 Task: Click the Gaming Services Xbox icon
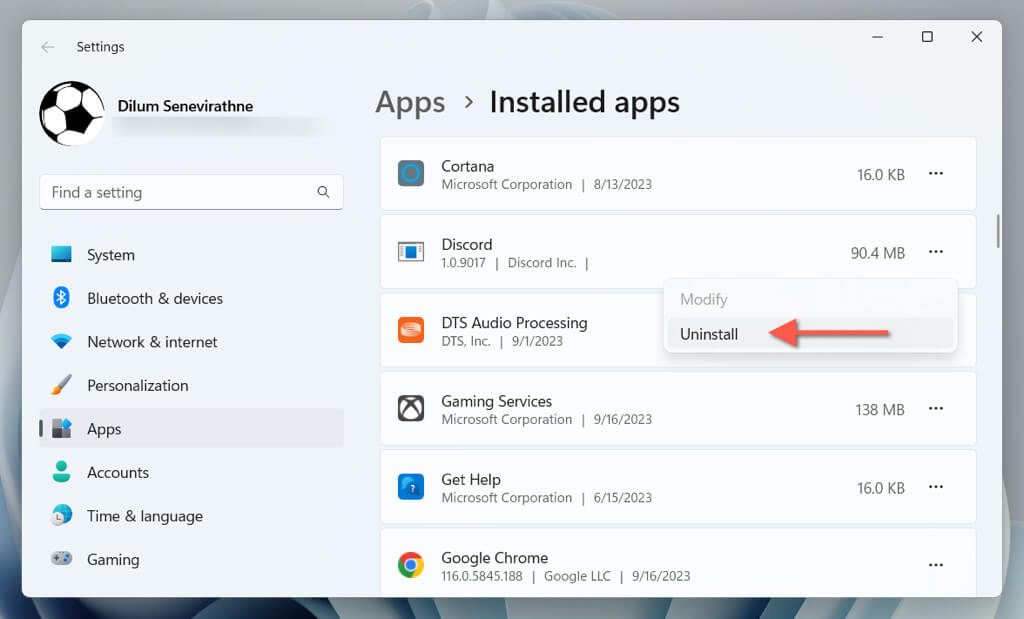[x=410, y=409]
